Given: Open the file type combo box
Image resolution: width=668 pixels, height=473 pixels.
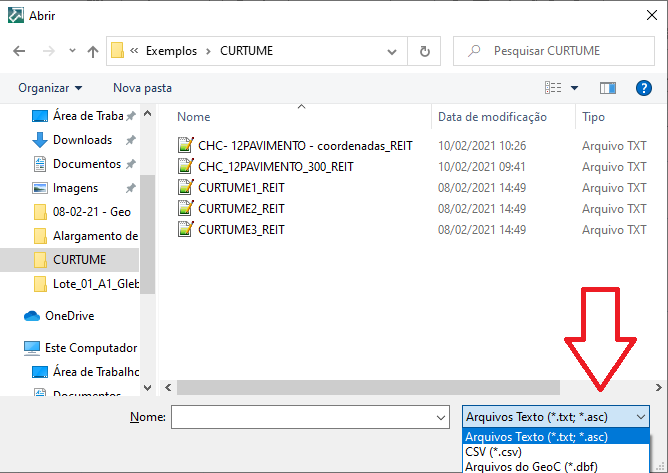Looking at the screenshot, I should (556, 417).
